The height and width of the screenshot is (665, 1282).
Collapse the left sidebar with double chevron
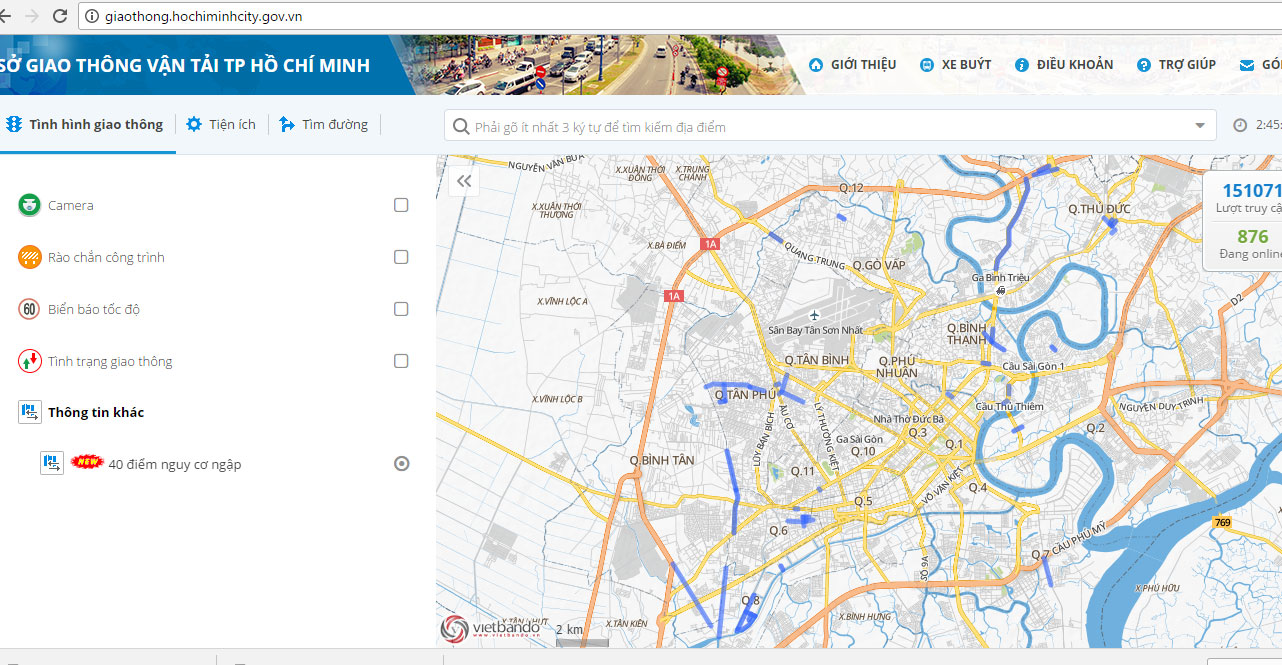click(x=464, y=181)
